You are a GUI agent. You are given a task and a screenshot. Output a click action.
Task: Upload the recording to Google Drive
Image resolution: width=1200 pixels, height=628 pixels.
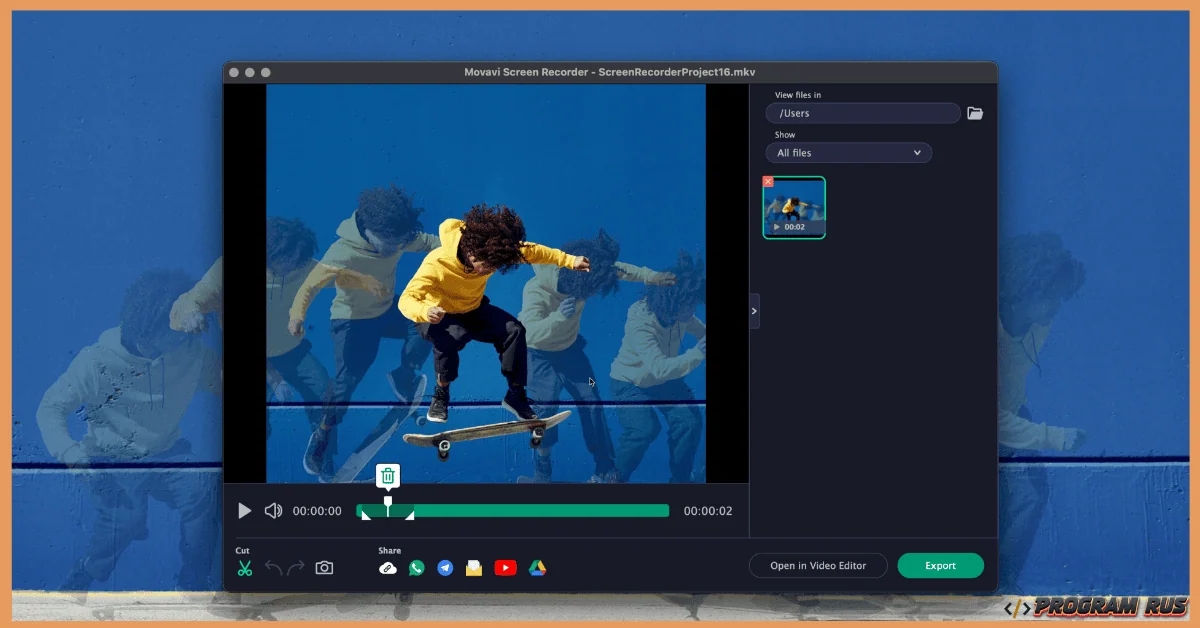[537, 567]
